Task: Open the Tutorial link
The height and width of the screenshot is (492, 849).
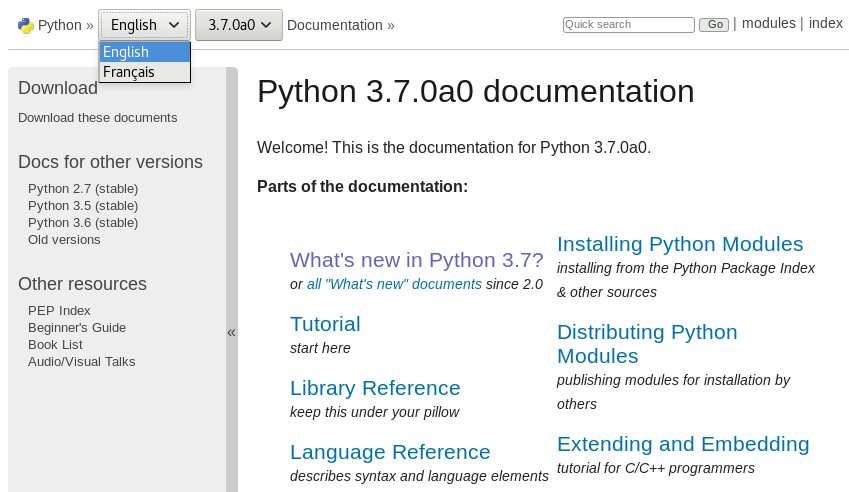Action: [x=325, y=324]
